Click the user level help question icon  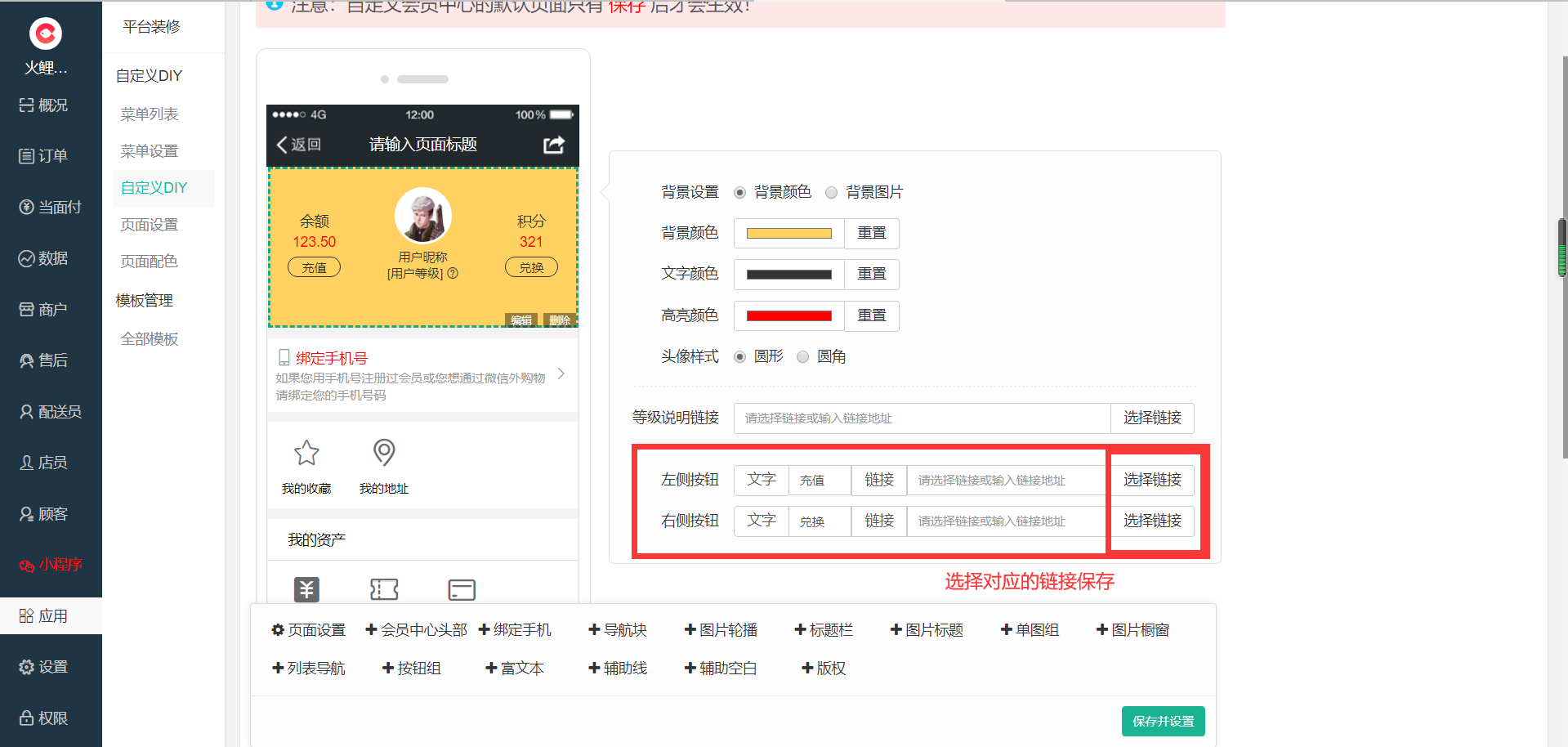tap(453, 274)
